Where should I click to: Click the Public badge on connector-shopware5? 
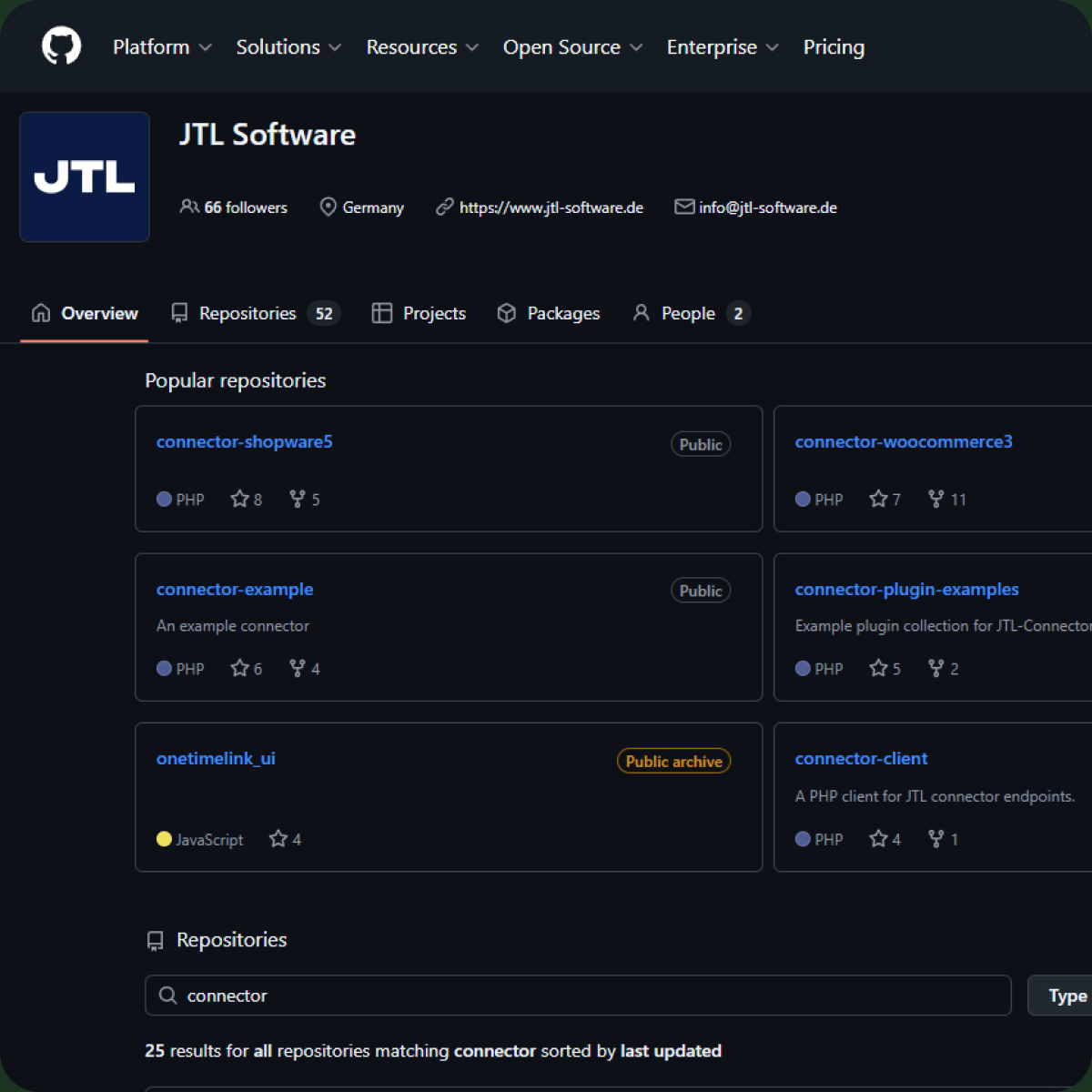click(x=701, y=444)
